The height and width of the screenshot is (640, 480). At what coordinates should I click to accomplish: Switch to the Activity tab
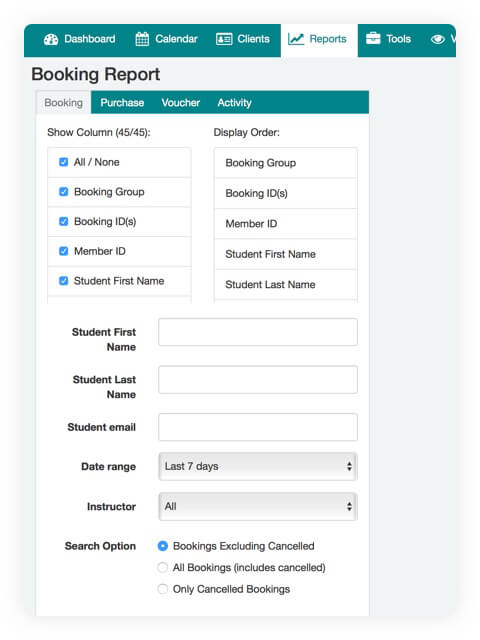pyautogui.click(x=234, y=102)
